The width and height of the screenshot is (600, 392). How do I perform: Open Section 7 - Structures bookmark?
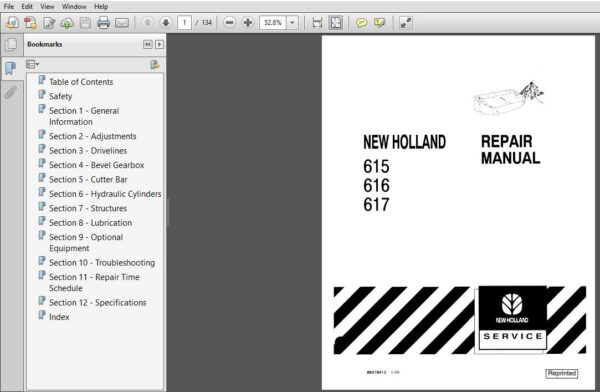[x=88, y=208]
